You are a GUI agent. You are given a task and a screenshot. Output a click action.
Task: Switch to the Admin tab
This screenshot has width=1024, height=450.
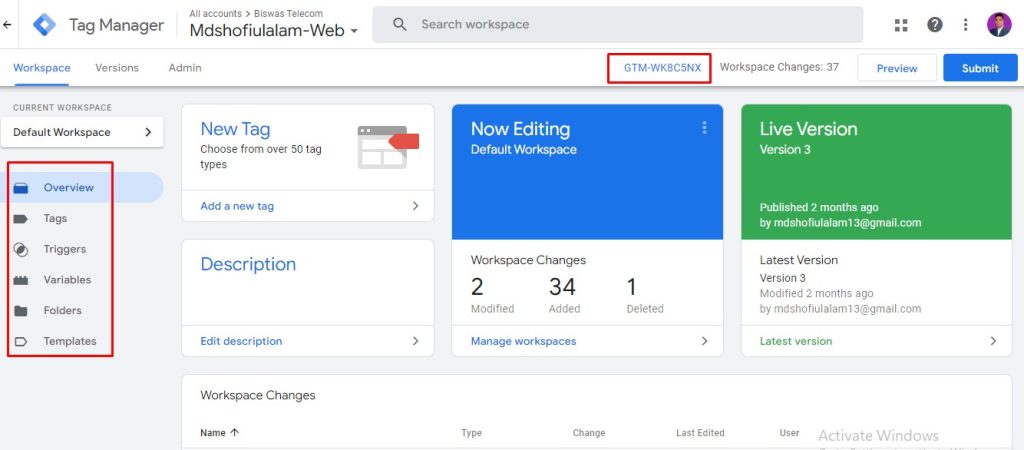click(184, 68)
